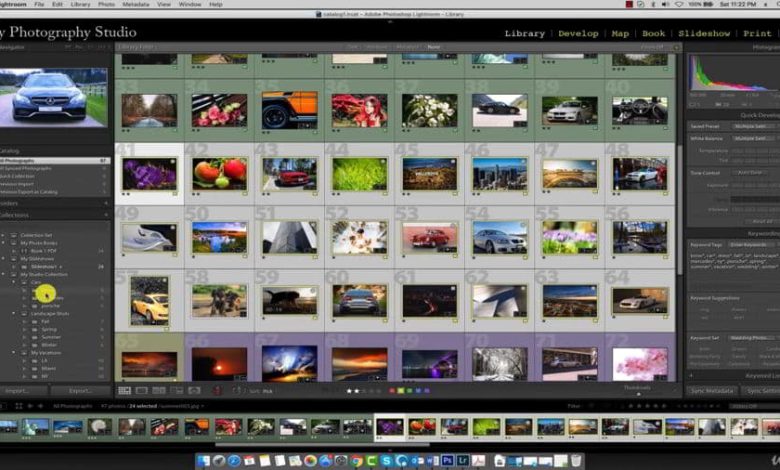Open the Keyword Tags dropdown

click(x=753, y=245)
